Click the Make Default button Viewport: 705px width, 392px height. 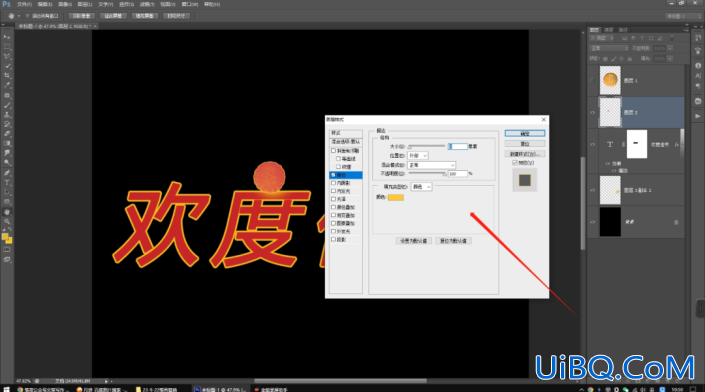coord(414,241)
